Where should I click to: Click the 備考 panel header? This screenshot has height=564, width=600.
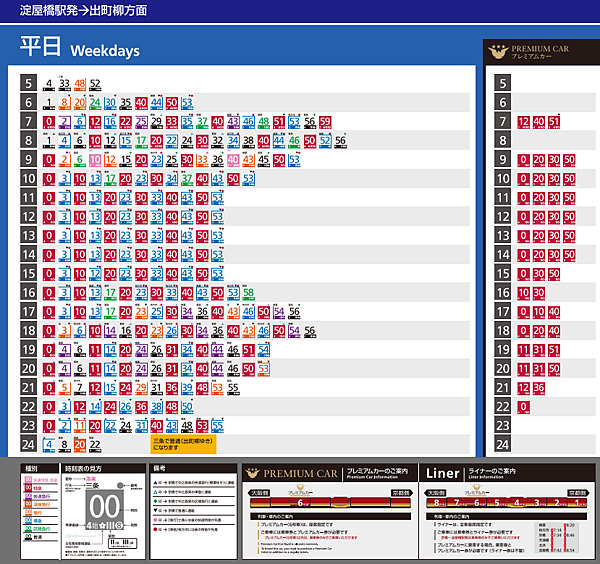[193, 469]
